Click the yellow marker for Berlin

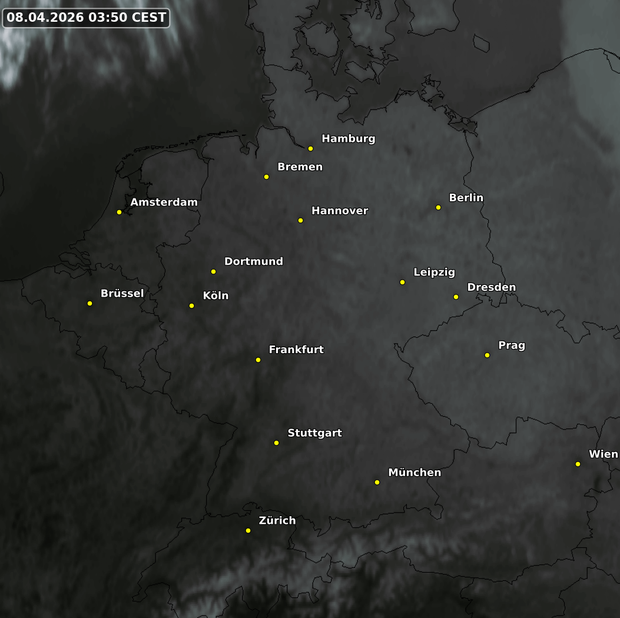click(438, 208)
